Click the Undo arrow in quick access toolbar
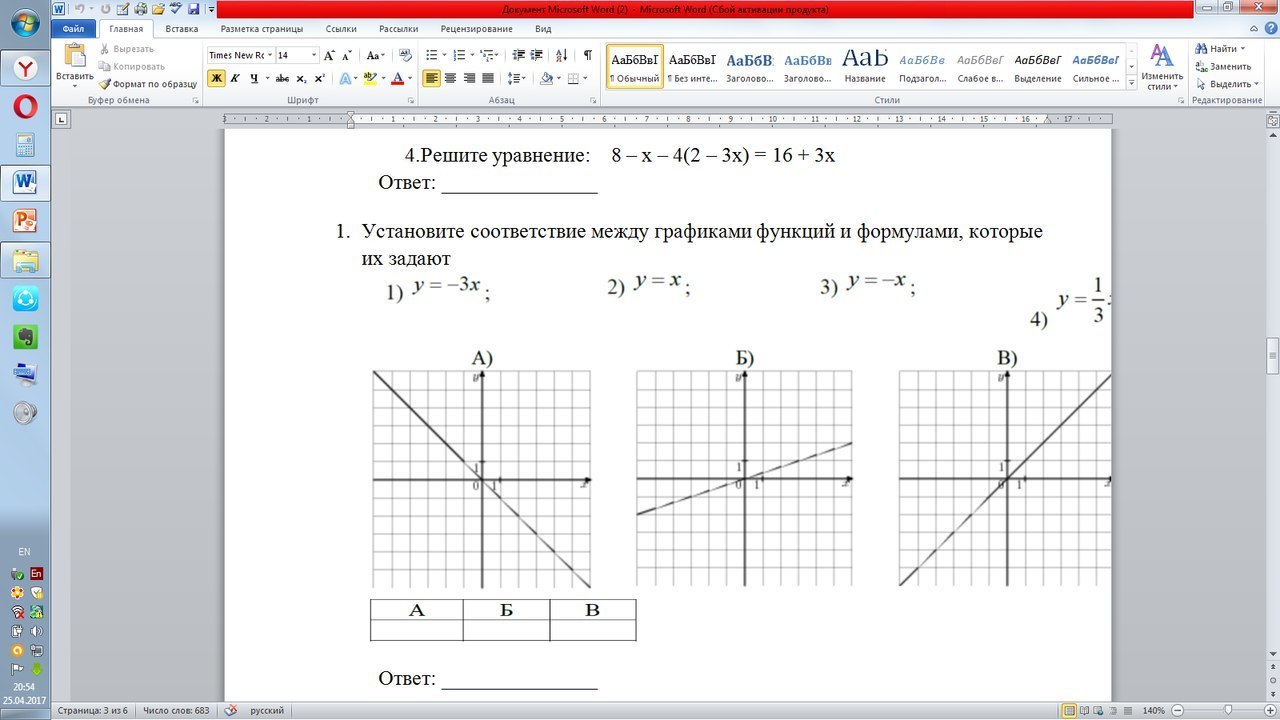Screen dimensions: 1280x720 80,9
